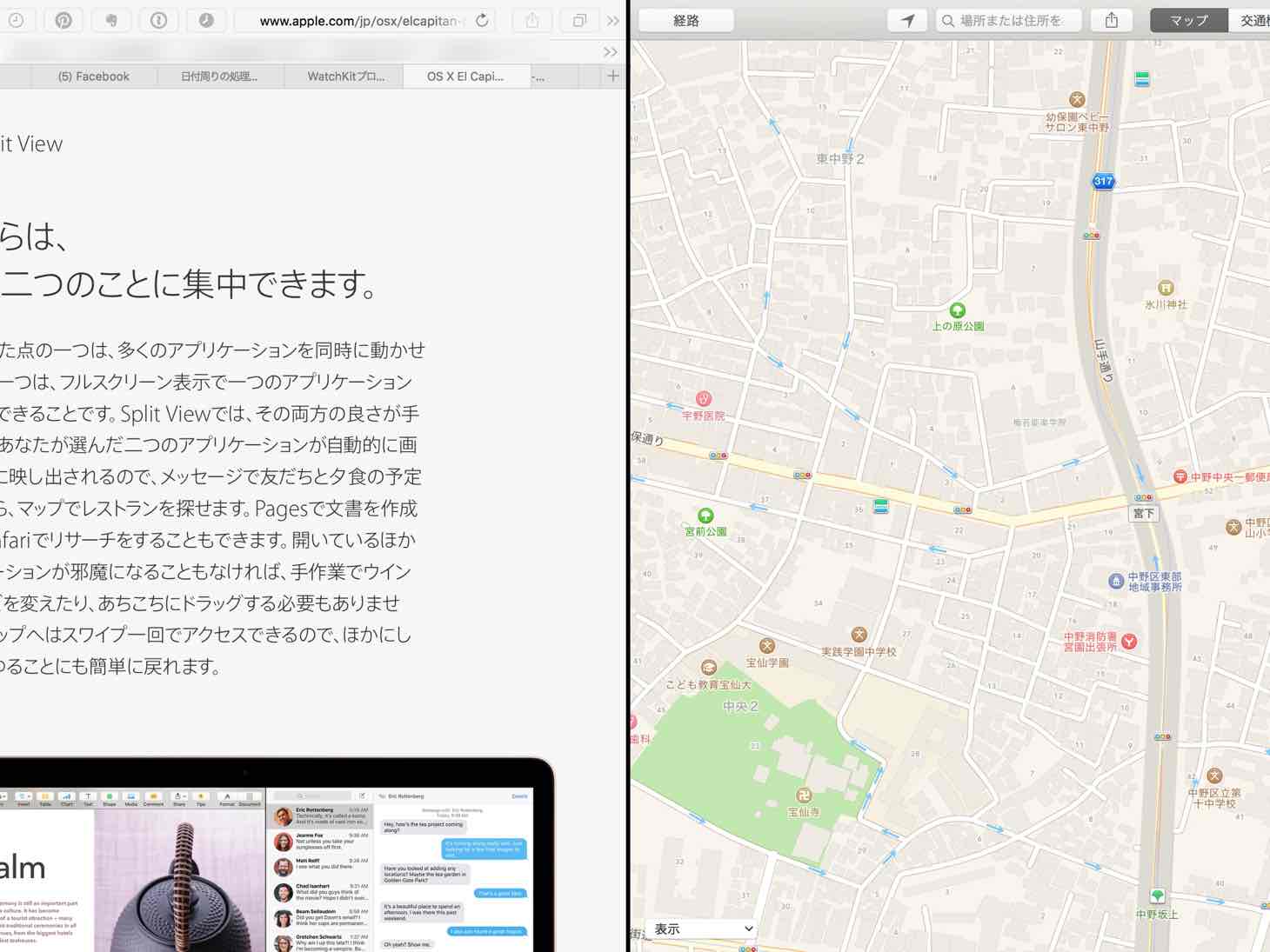Select the 氷川神社 shrine marker

1166,288
